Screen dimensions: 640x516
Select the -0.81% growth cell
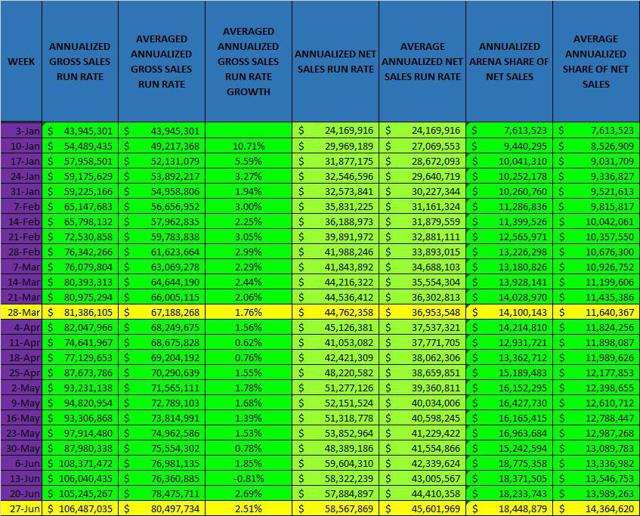[x=249, y=478]
